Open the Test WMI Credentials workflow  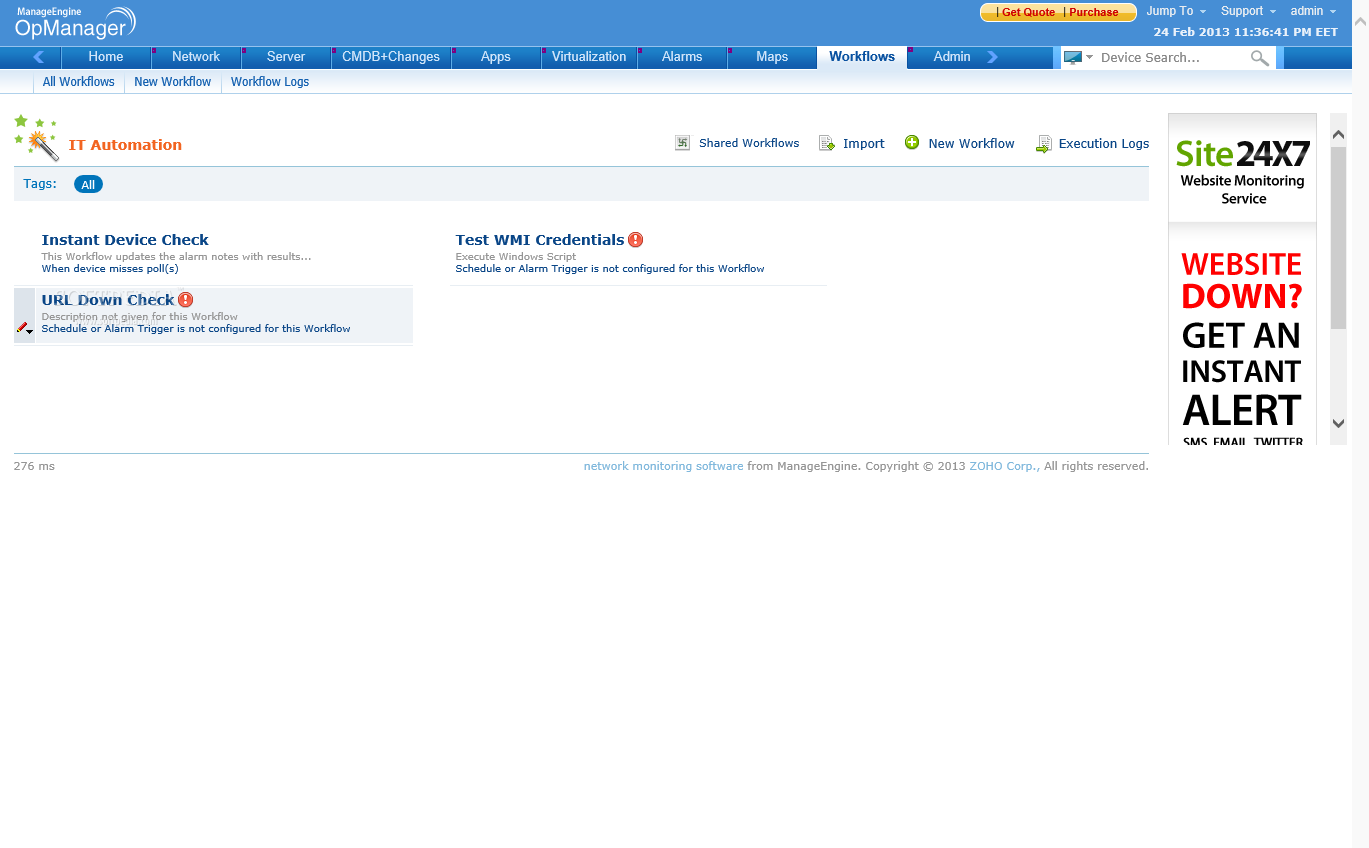pos(540,240)
